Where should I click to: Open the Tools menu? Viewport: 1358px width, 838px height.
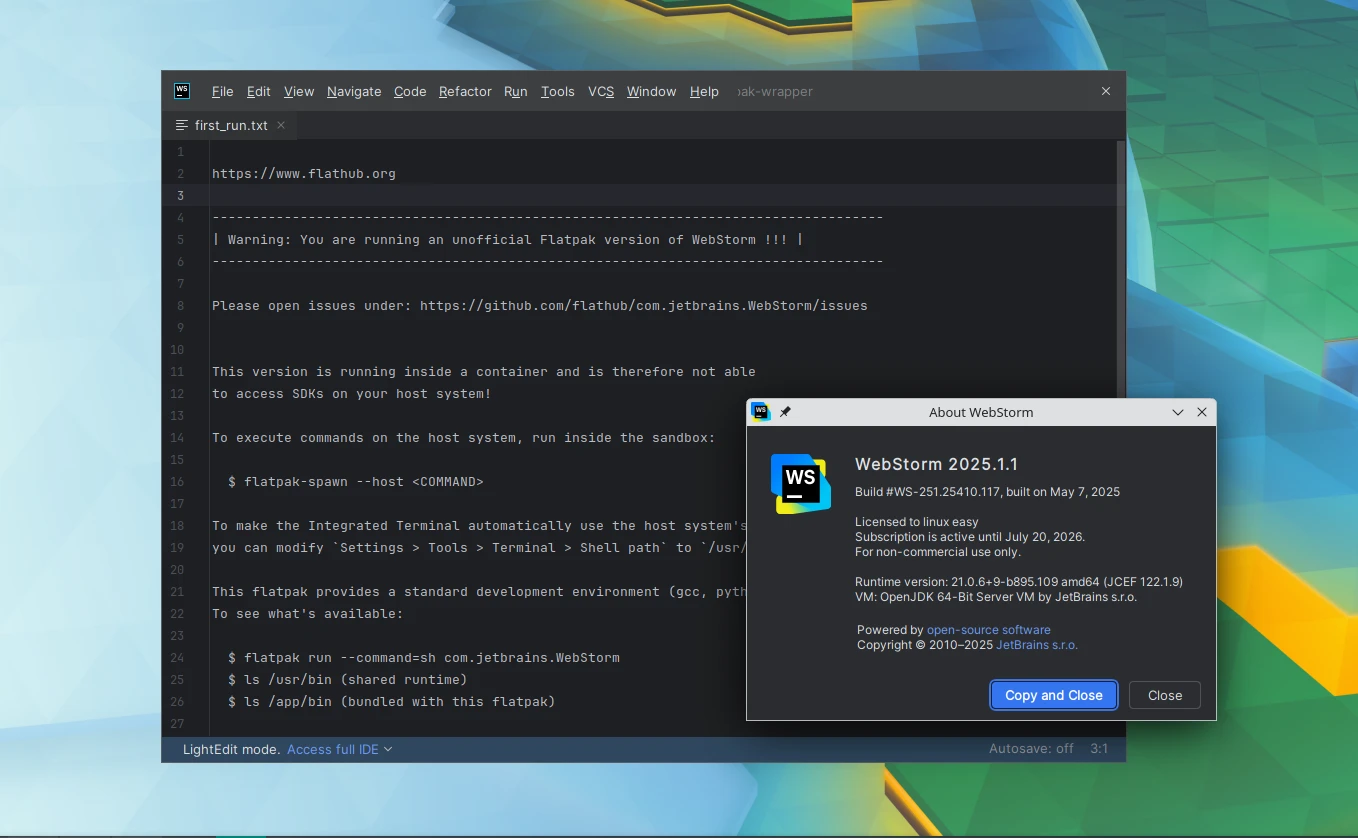pyautogui.click(x=557, y=91)
